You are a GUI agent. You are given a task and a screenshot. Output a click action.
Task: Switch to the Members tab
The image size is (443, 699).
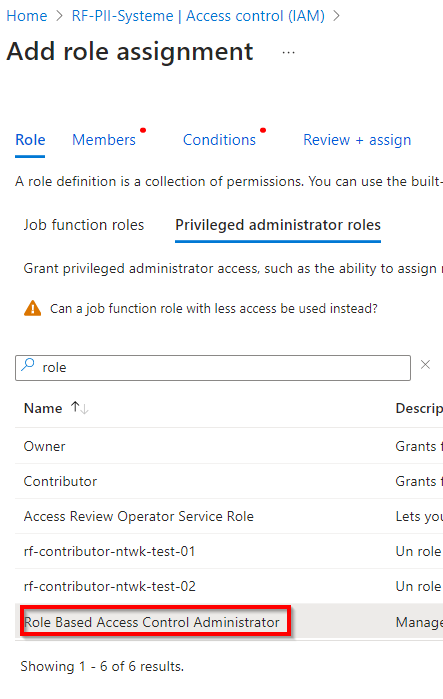tap(104, 140)
